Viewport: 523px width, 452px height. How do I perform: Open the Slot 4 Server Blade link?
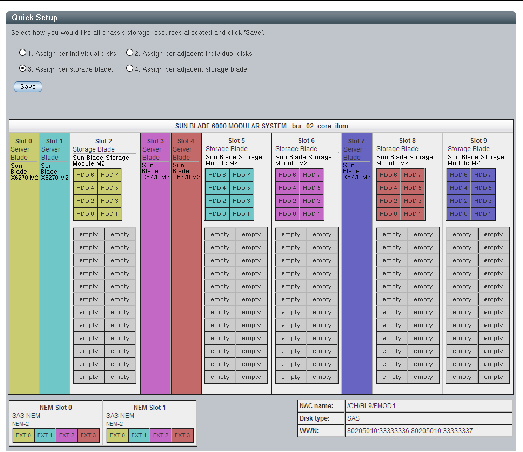click(x=182, y=153)
